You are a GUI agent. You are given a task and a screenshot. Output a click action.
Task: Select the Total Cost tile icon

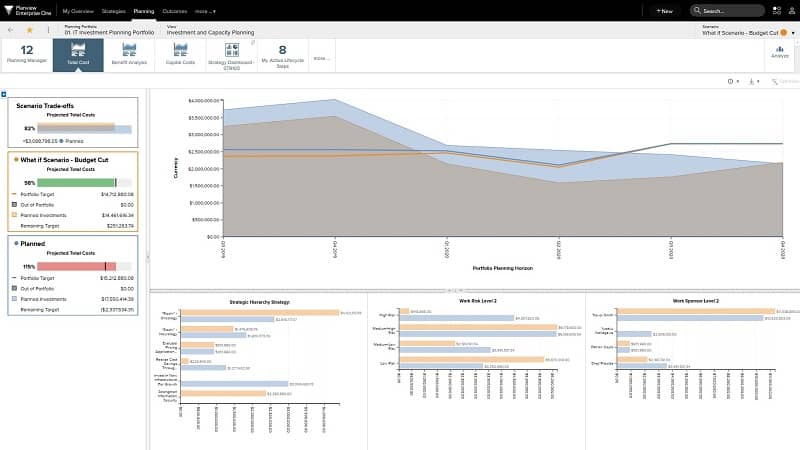78,50
